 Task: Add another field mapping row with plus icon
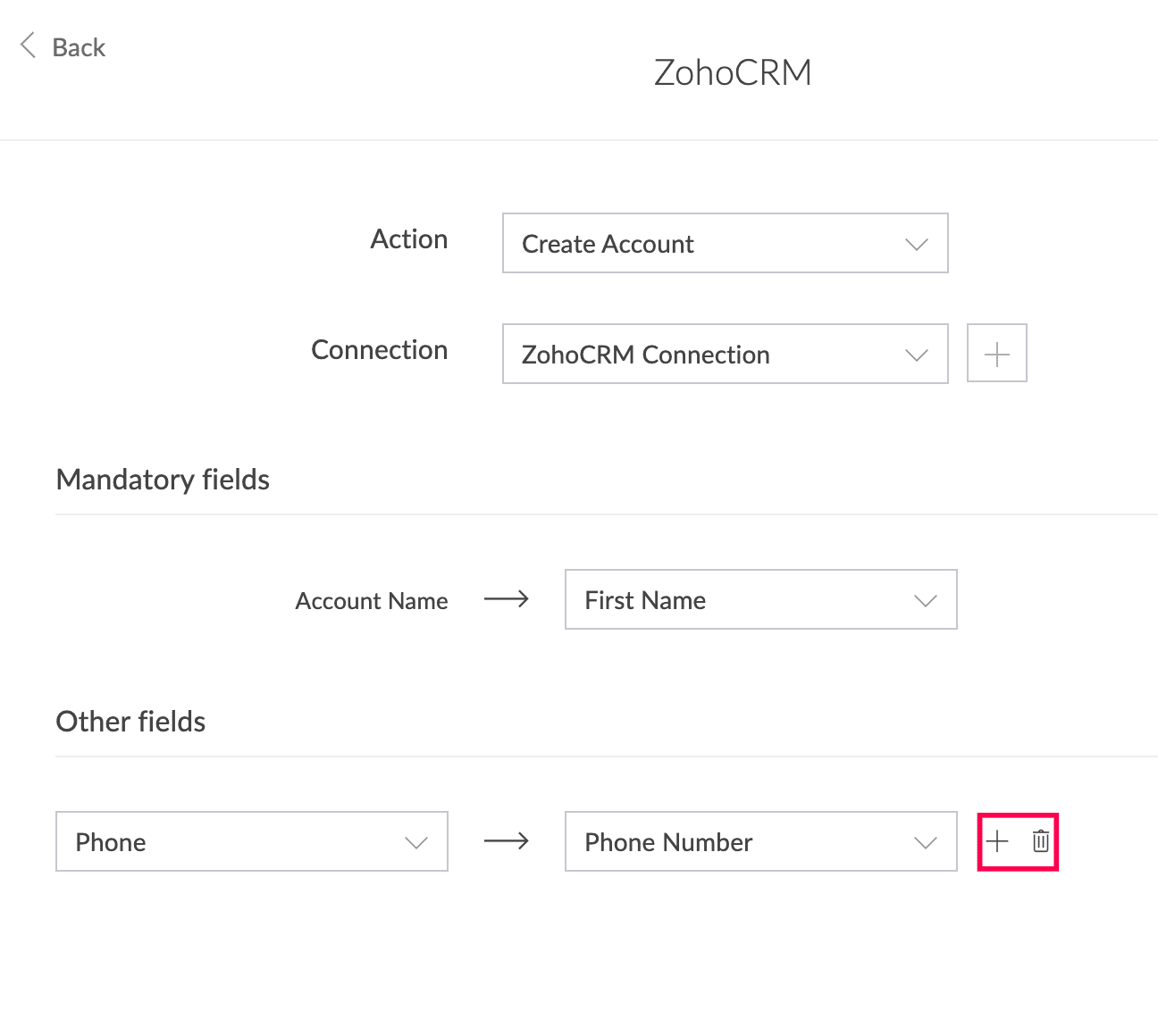coord(997,840)
